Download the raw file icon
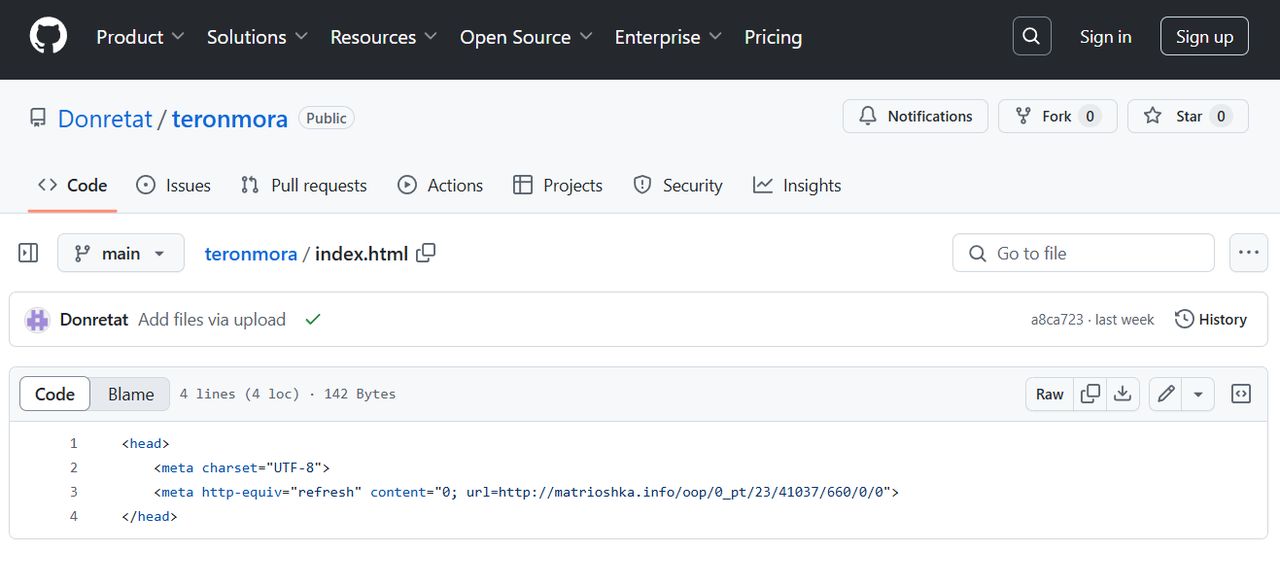The image size is (1280, 586). tap(1123, 394)
